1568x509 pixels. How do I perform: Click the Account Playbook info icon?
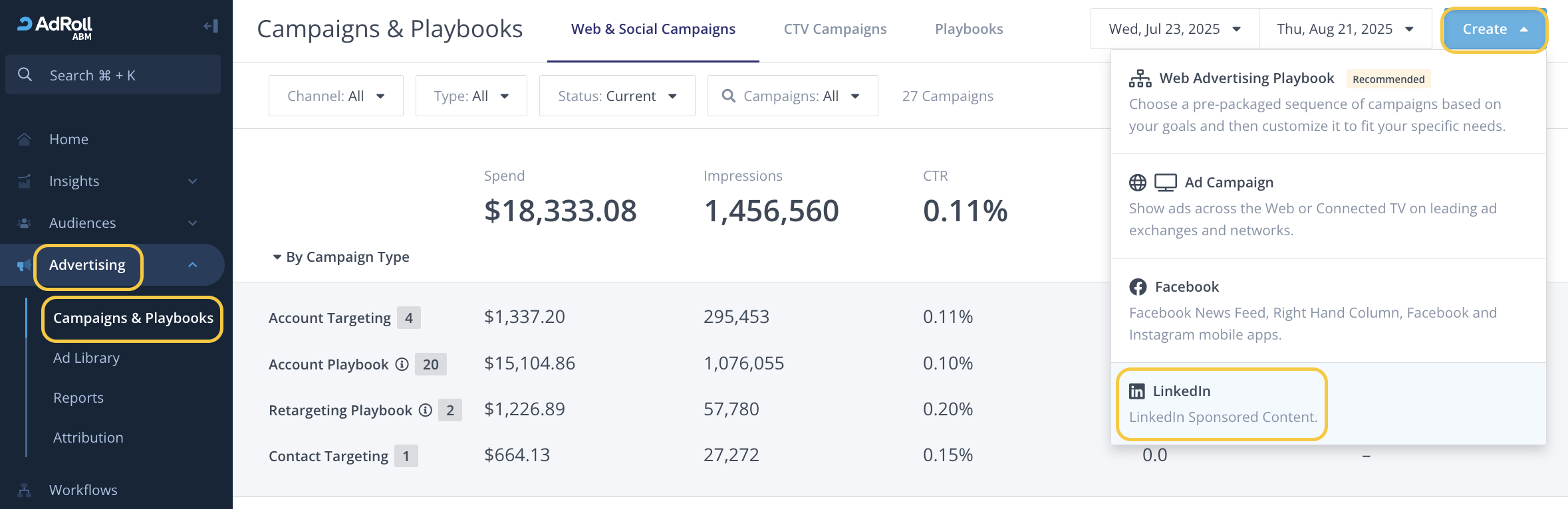tap(402, 364)
